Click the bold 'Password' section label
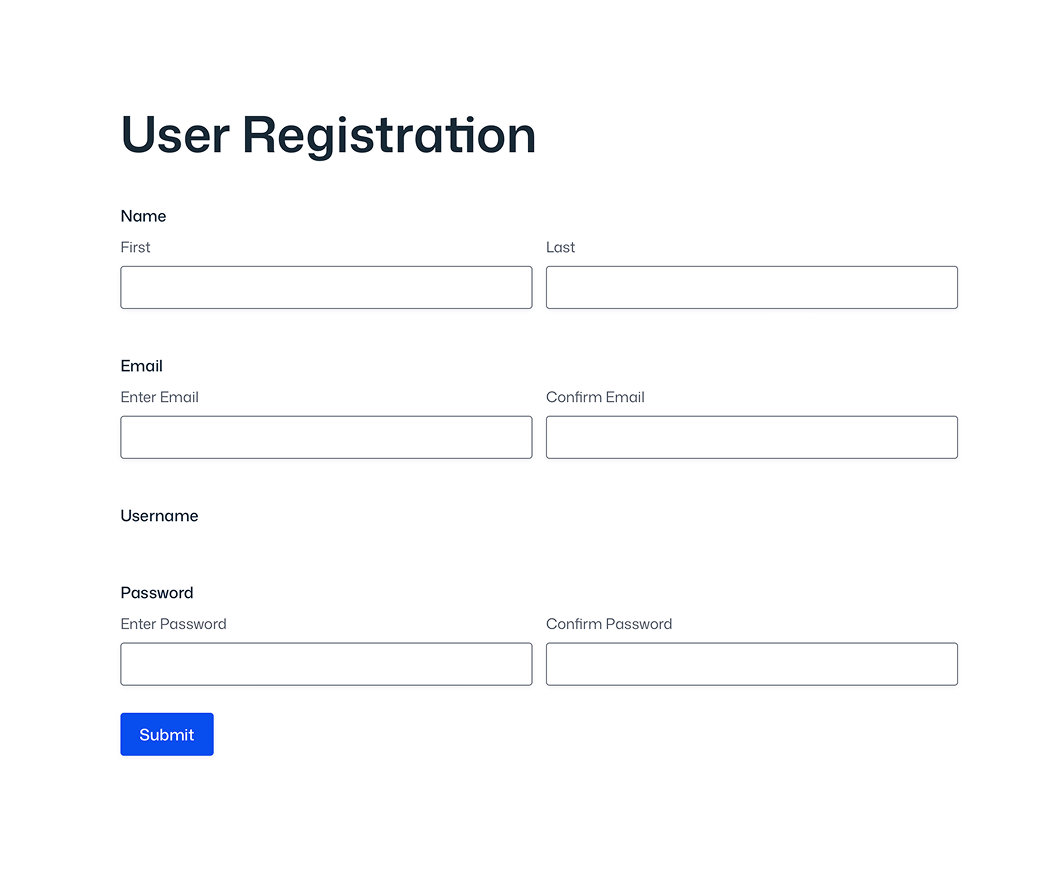The height and width of the screenshot is (875, 1064). pos(156,593)
